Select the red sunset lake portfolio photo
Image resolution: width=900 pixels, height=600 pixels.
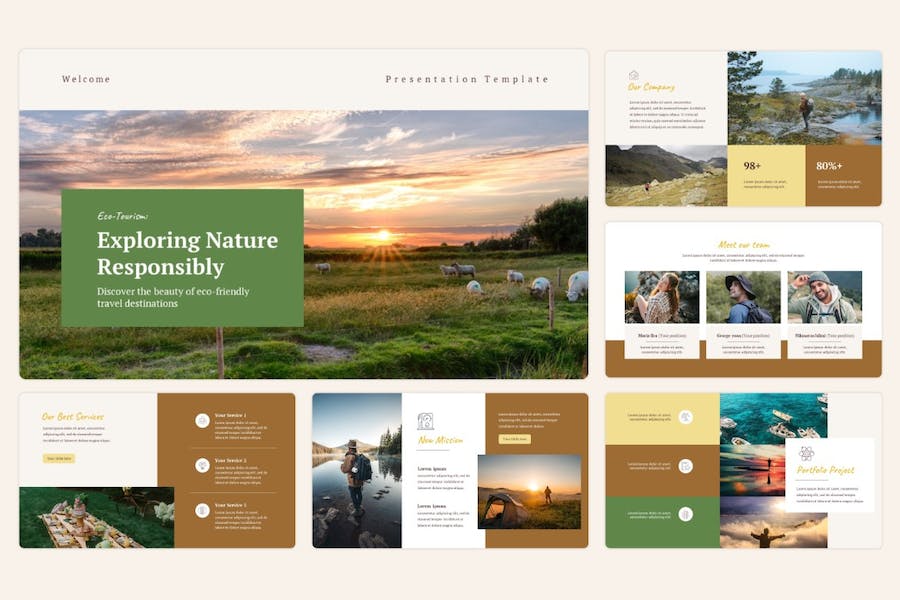[752, 470]
